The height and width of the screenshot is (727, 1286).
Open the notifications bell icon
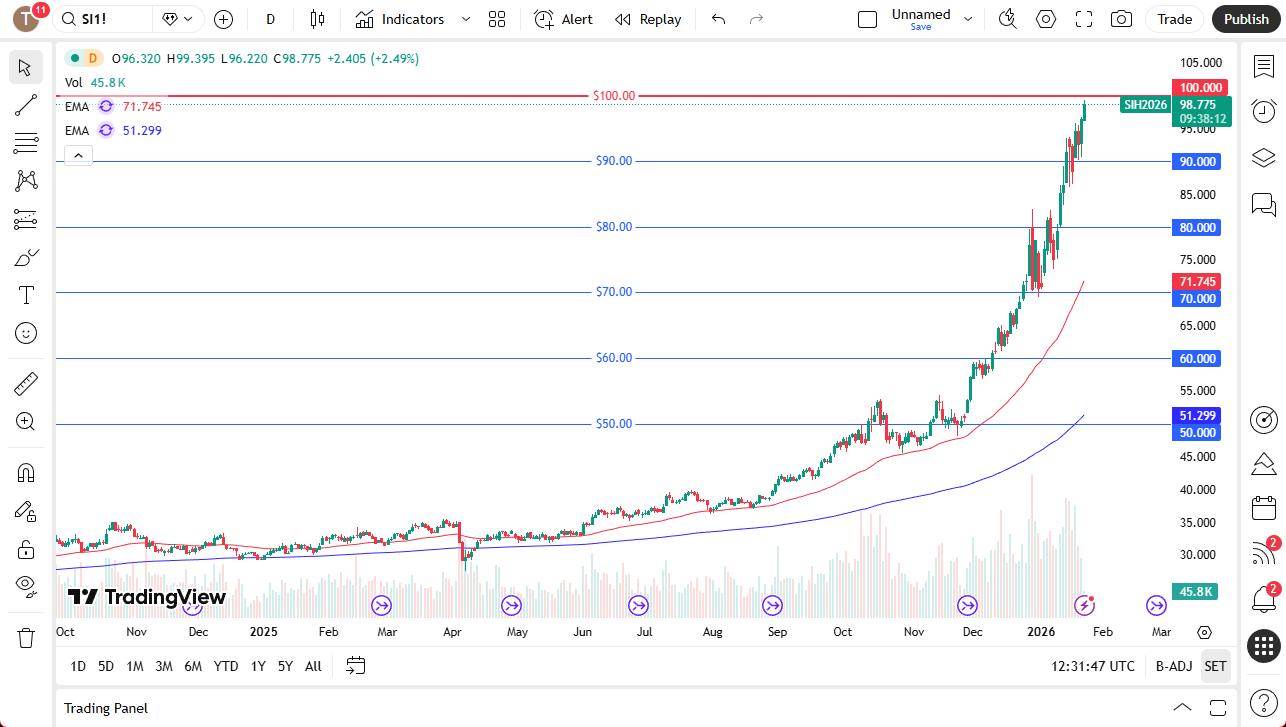1264,599
